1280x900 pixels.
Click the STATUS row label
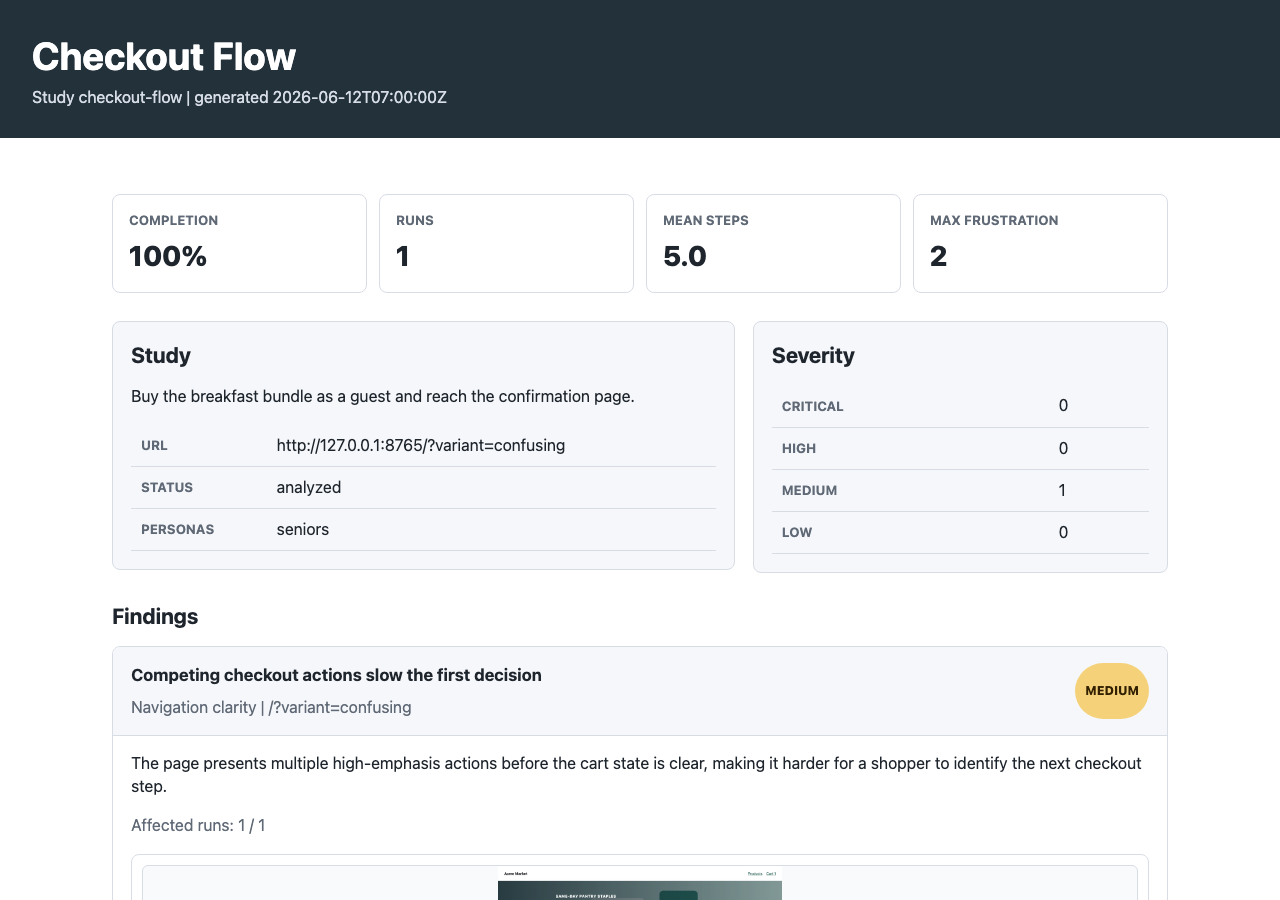pyautogui.click(x=167, y=487)
